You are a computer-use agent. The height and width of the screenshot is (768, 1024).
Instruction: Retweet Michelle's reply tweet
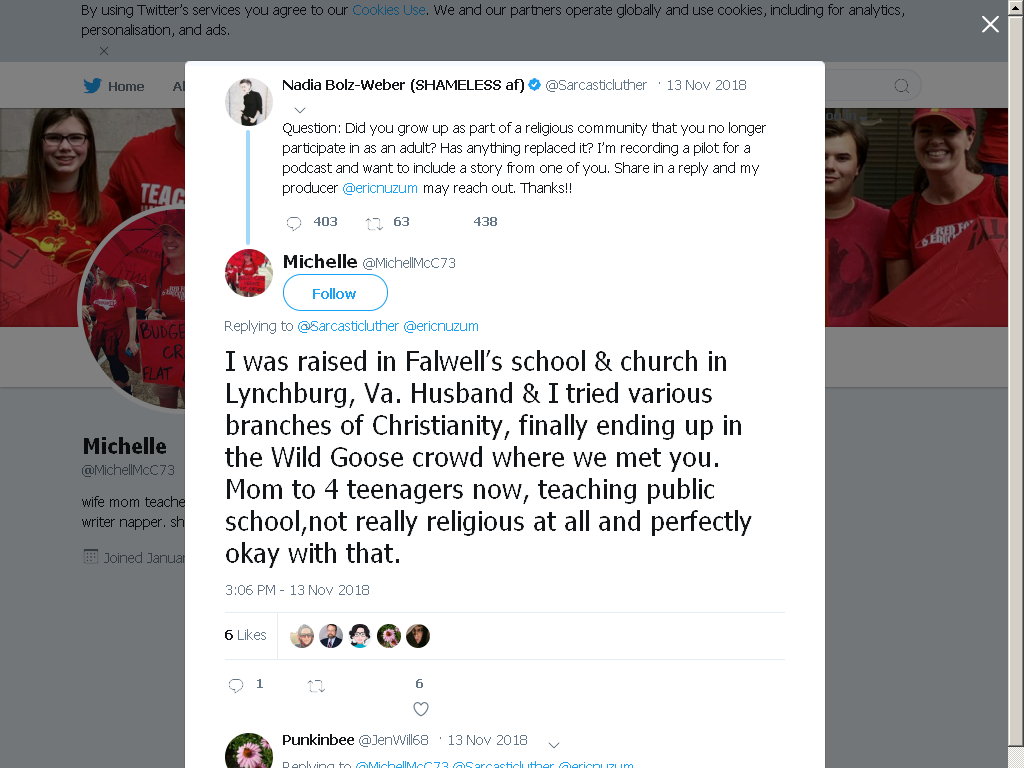[316, 685]
